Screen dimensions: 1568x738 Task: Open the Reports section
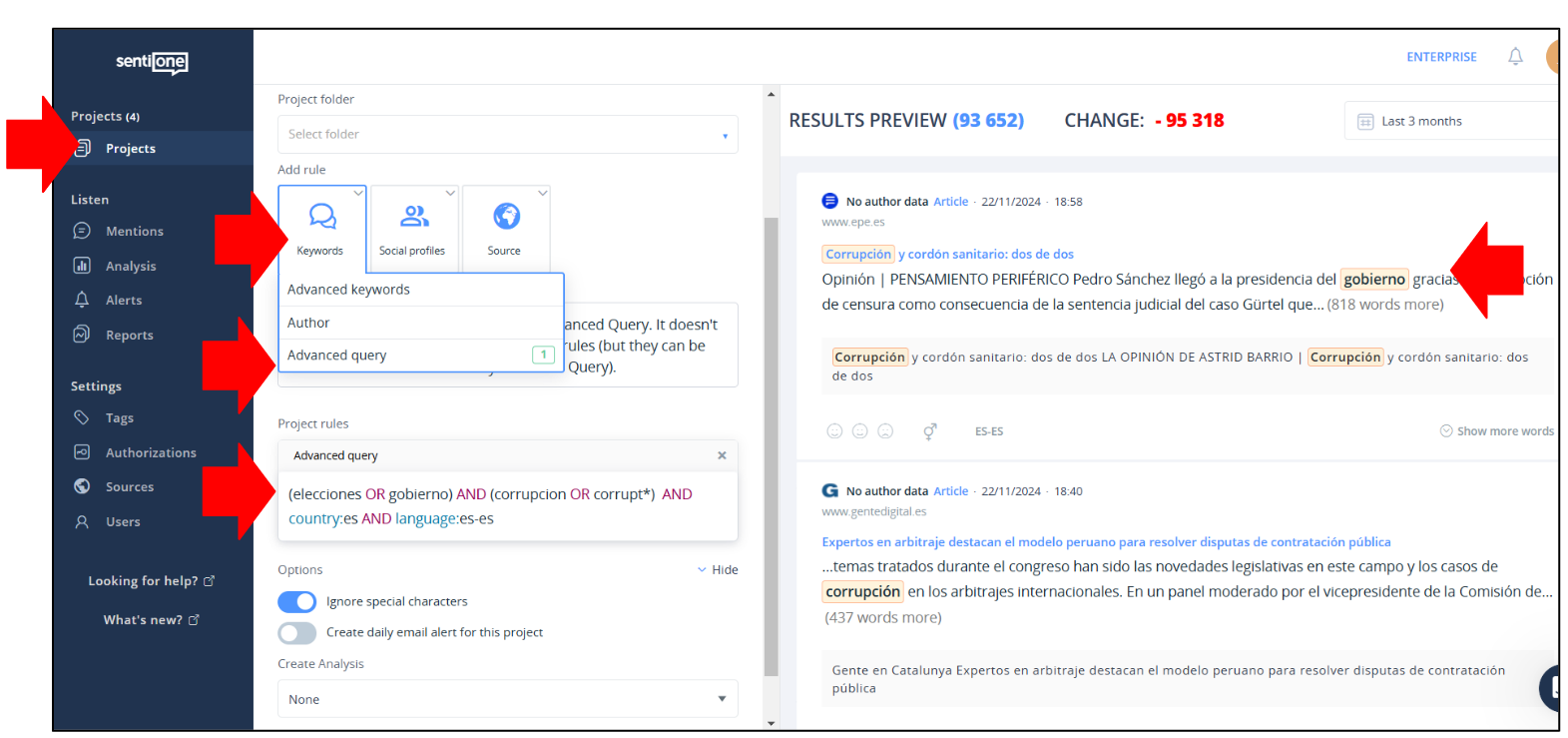[x=130, y=336]
